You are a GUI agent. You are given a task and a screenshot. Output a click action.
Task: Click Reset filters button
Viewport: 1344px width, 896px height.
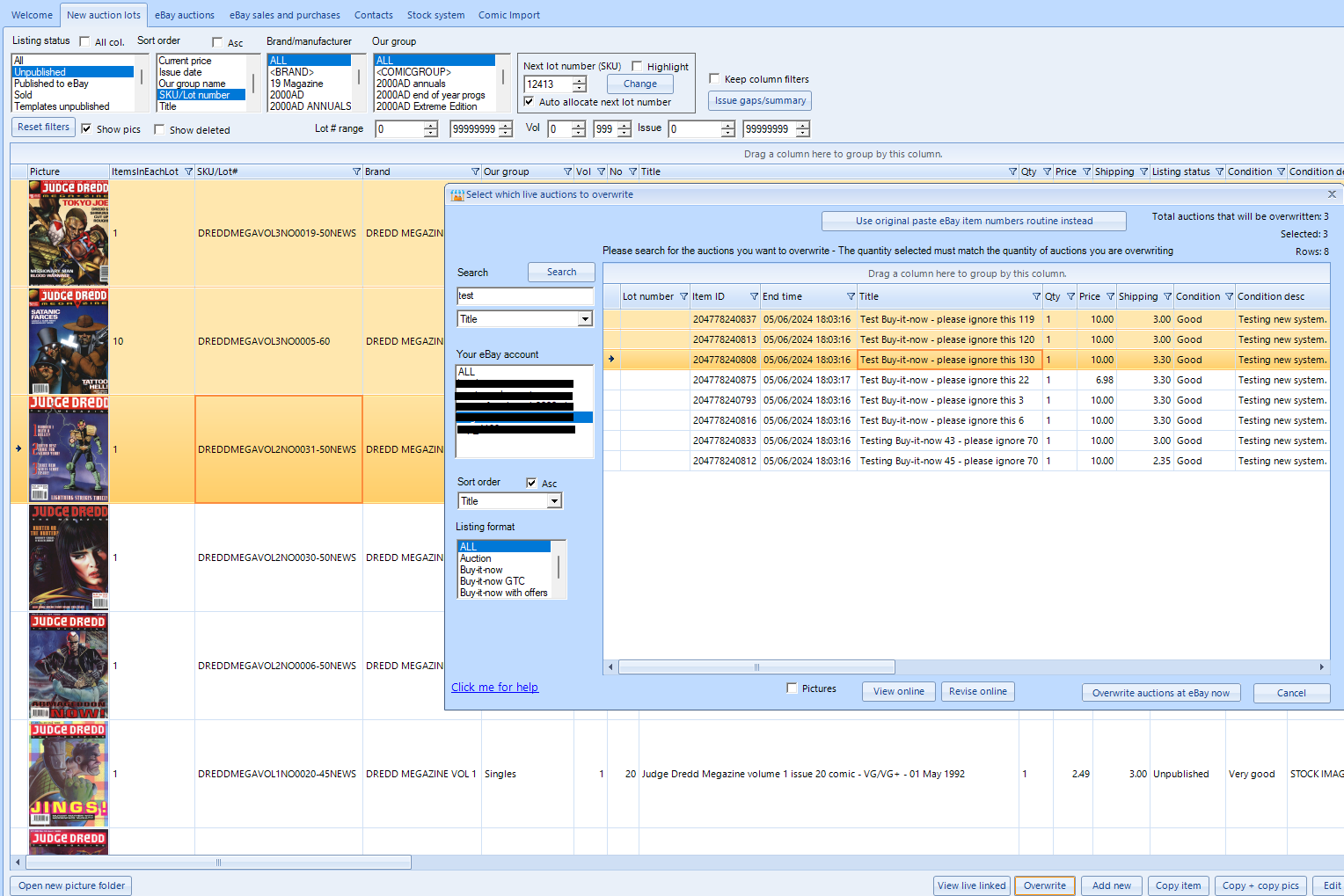coord(43,127)
